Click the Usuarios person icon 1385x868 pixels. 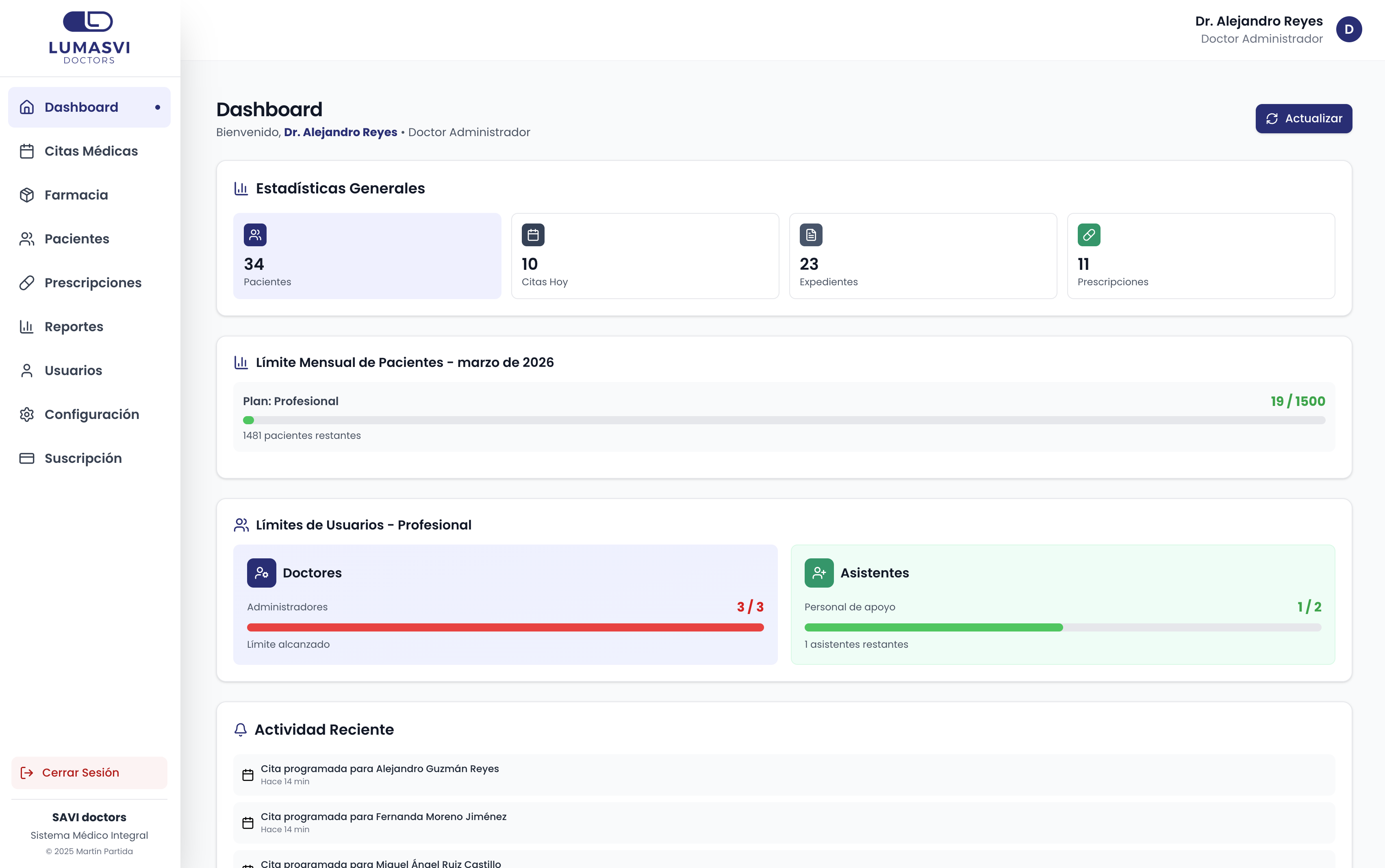(27, 370)
